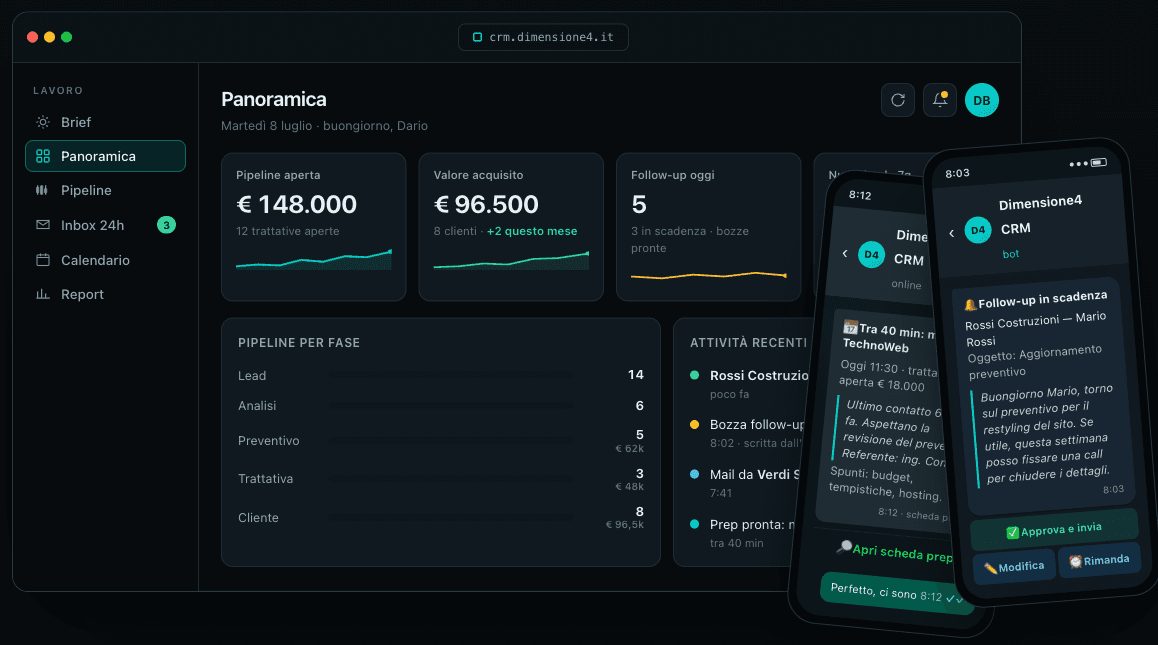Open Inbox 24h section

click(106, 225)
